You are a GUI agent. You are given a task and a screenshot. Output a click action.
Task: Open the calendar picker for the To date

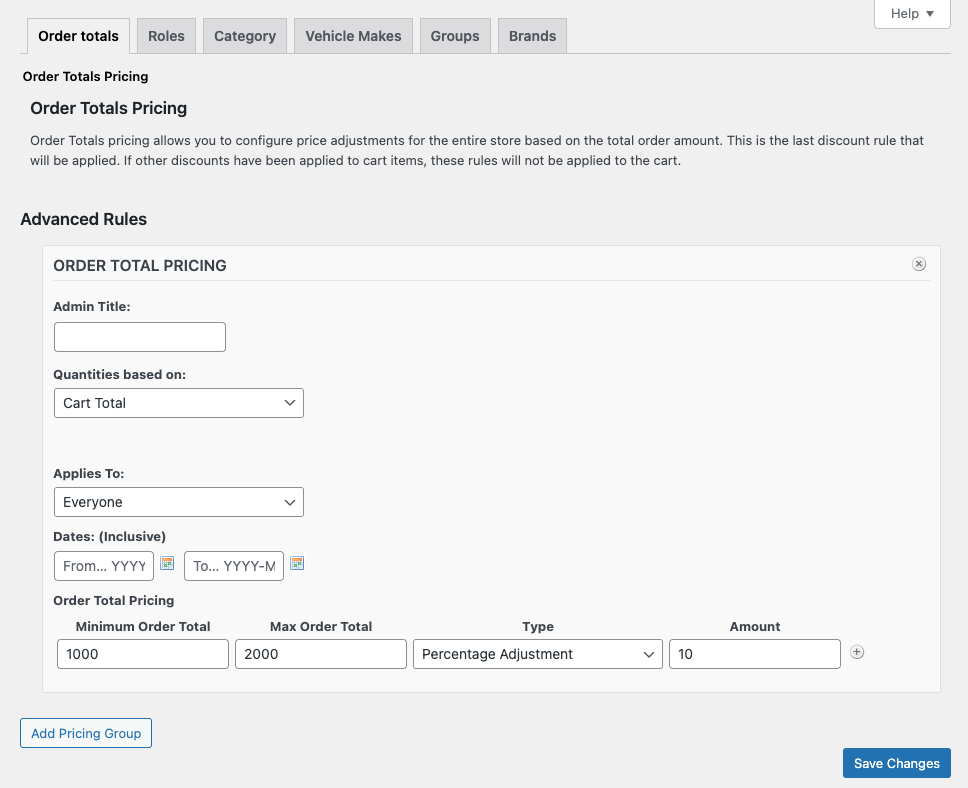297,565
